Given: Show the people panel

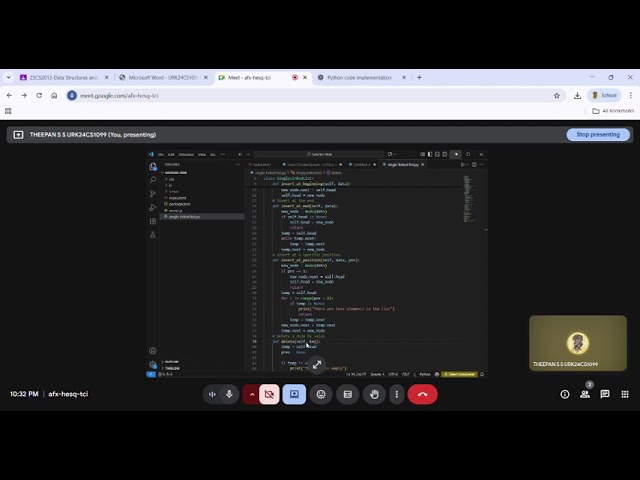Looking at the screenshot, I should coord(585,394).
